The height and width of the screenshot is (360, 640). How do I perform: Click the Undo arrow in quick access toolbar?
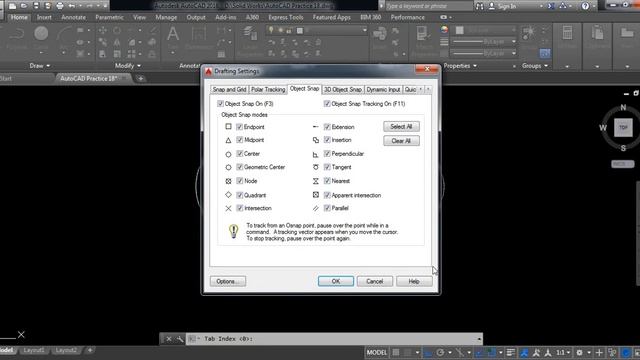(72, 6)
